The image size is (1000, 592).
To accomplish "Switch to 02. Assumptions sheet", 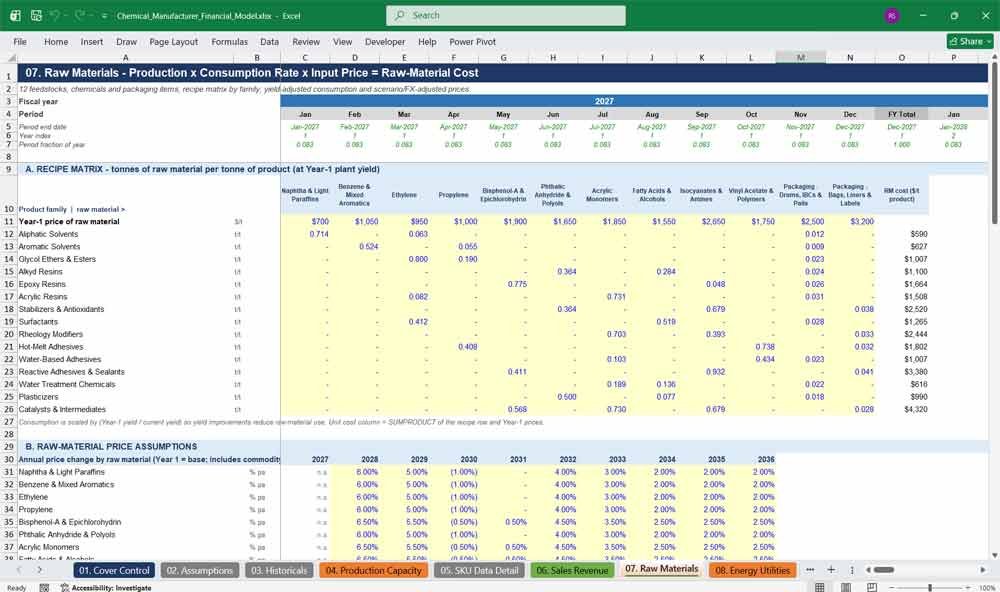I will [x=200, y=570].
